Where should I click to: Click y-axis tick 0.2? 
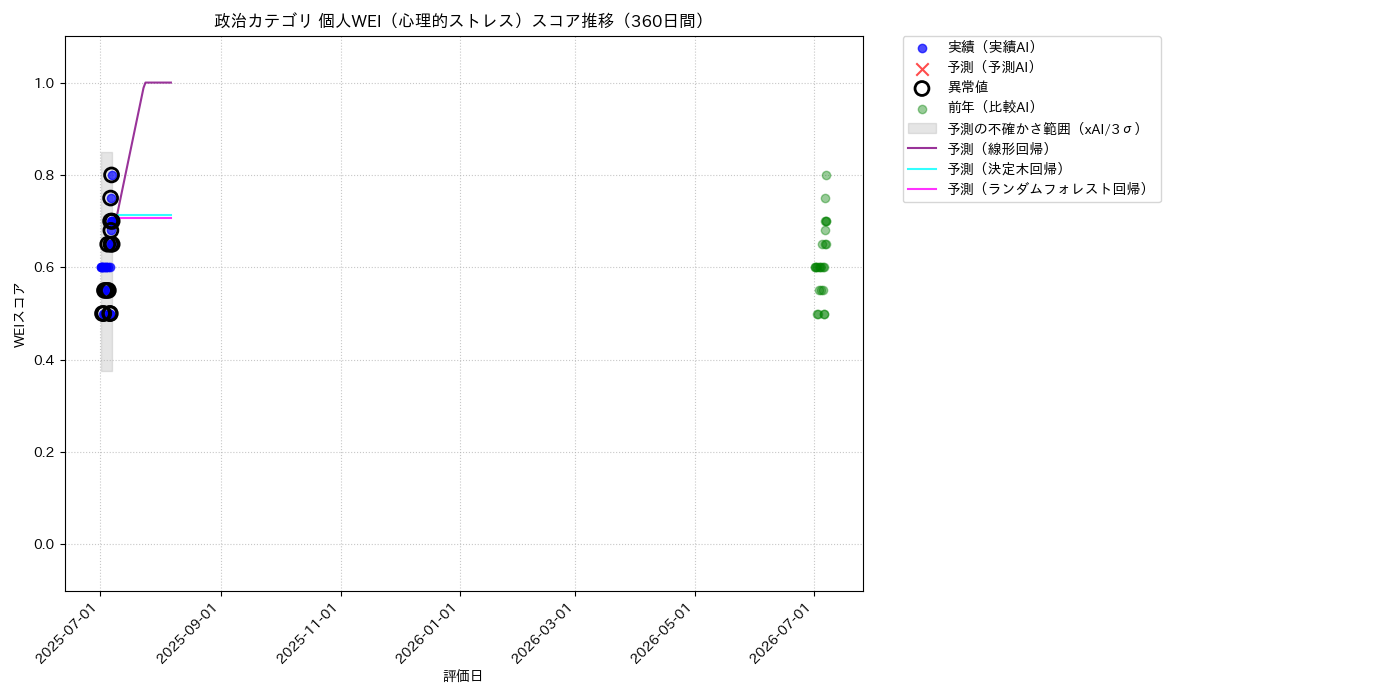(46, 452)
